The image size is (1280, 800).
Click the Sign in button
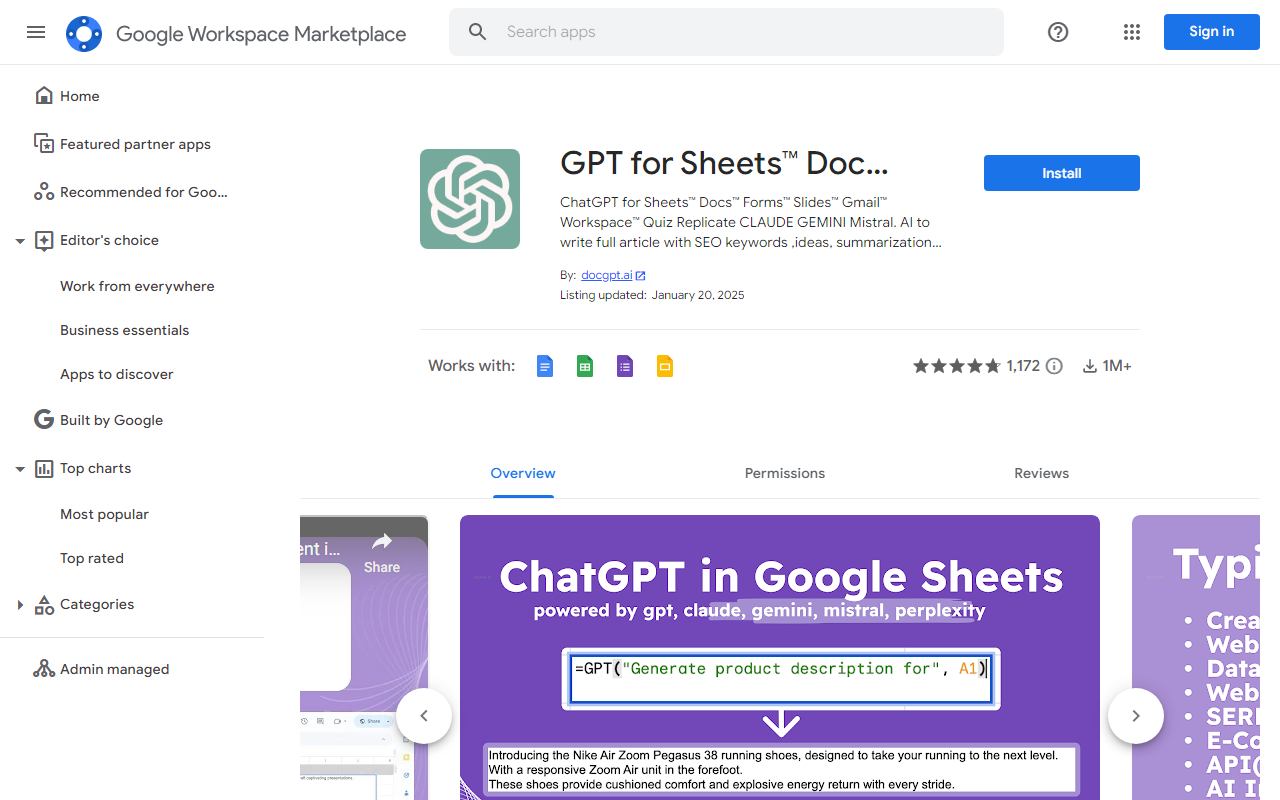tap(1212, 32)
